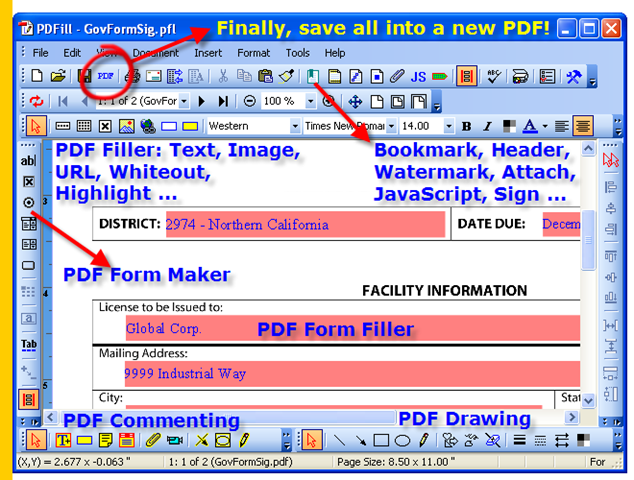
Task: Toggle Italic formatting
Action: pyautogui.click(x=488, y=127)
